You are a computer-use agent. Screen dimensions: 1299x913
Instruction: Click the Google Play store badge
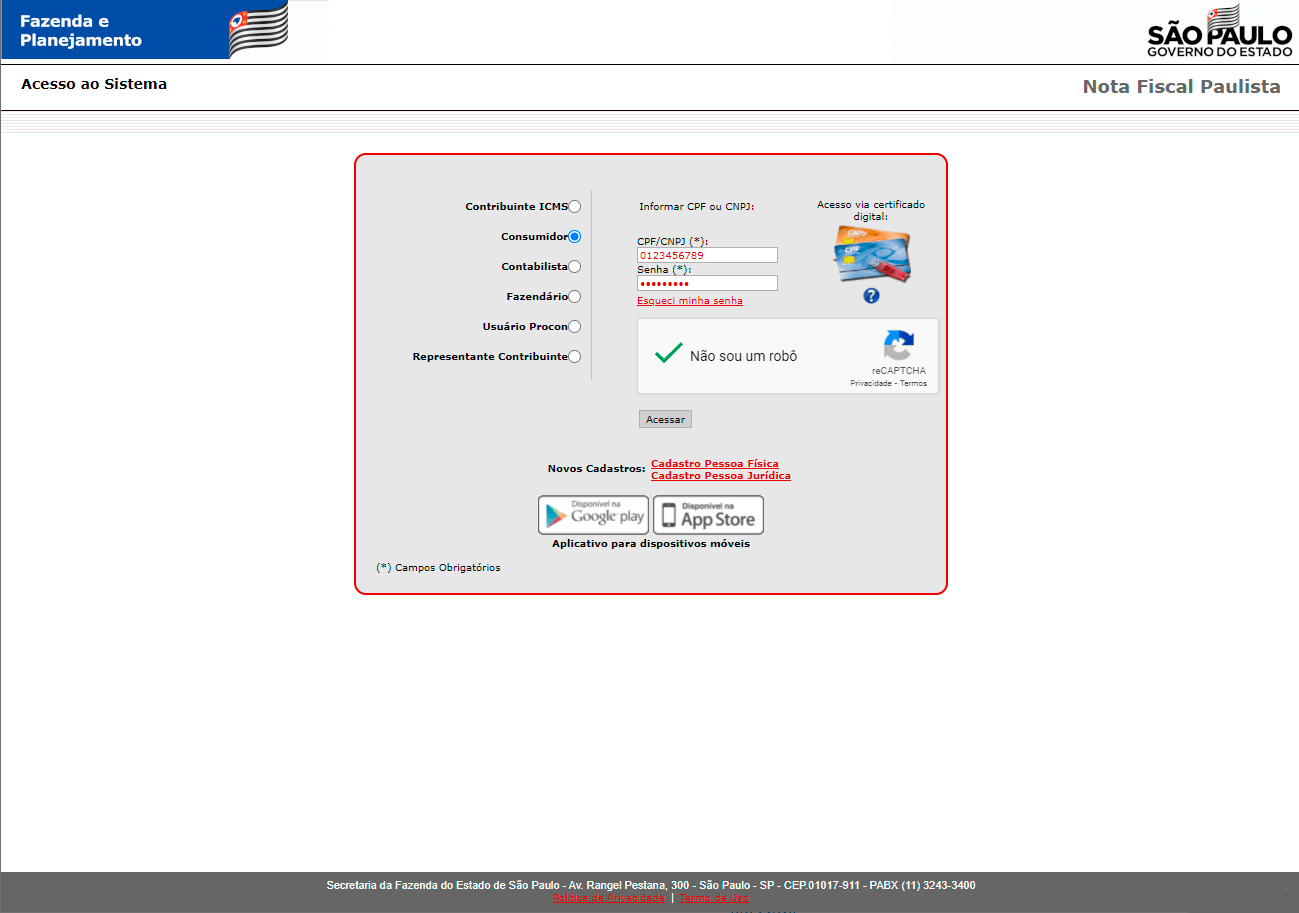coord(593,515)
